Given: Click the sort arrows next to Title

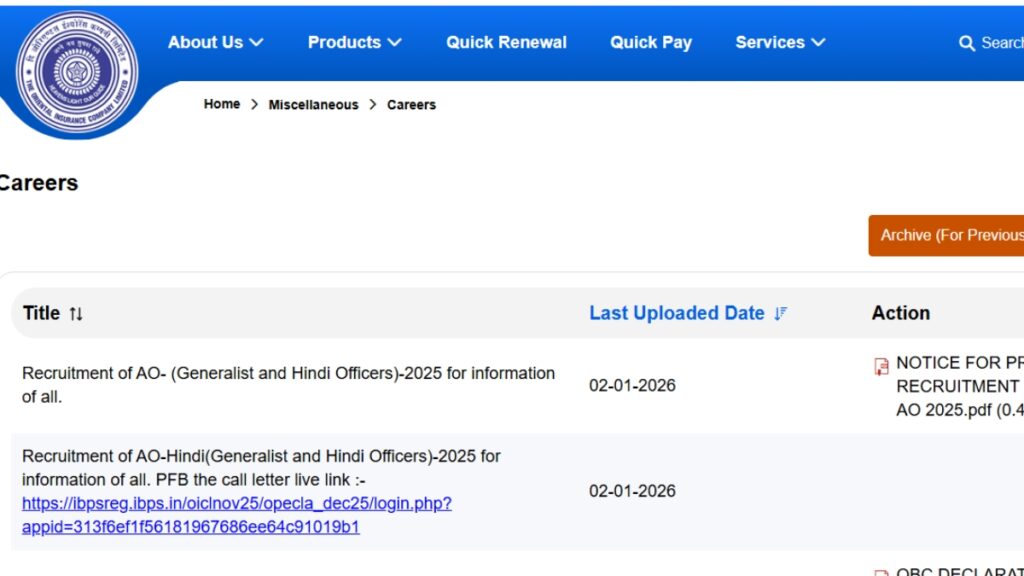Looking at the screenshot, I should [x=76, y=314].
